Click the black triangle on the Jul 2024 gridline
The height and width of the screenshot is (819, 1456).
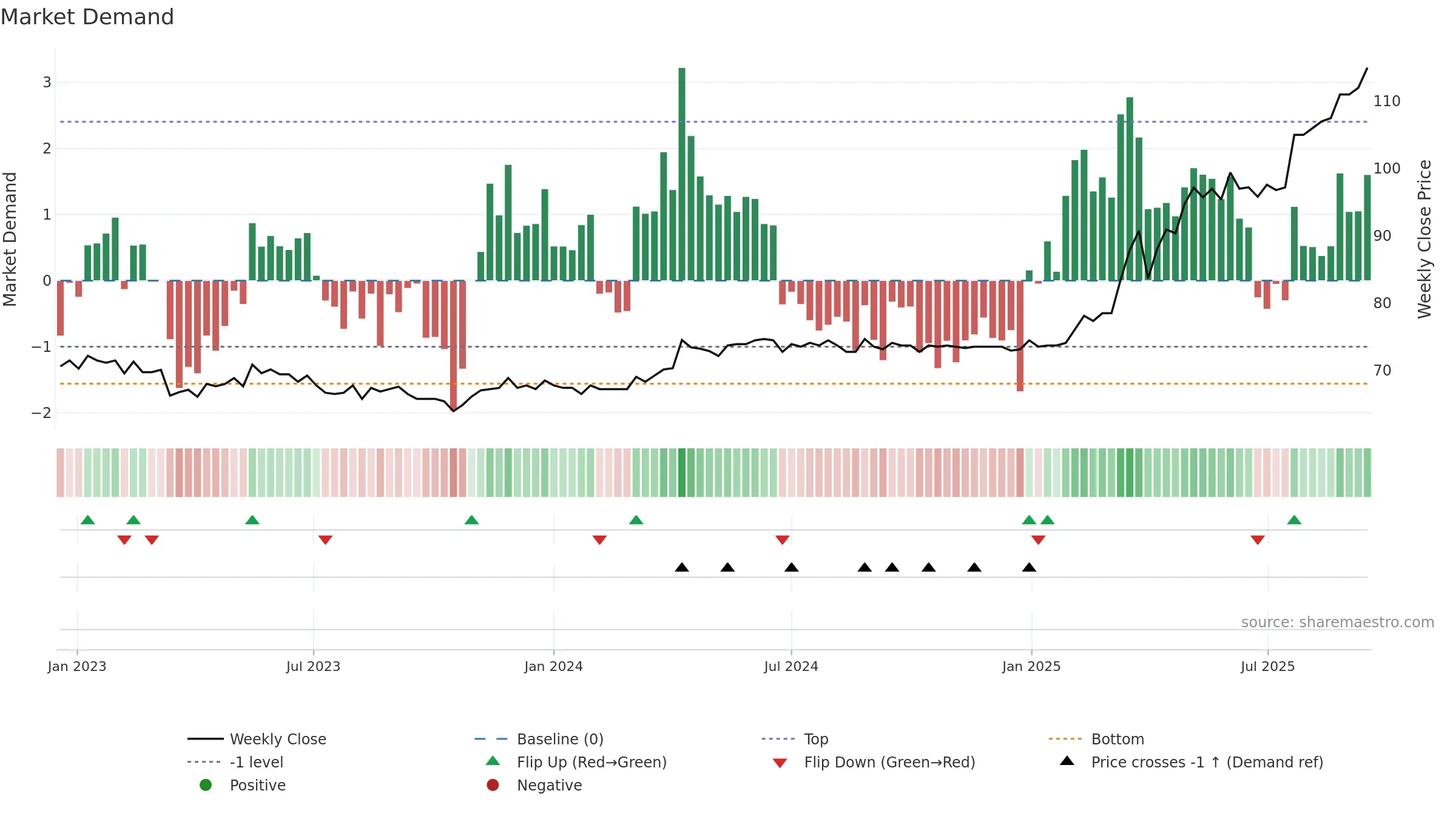791,567
